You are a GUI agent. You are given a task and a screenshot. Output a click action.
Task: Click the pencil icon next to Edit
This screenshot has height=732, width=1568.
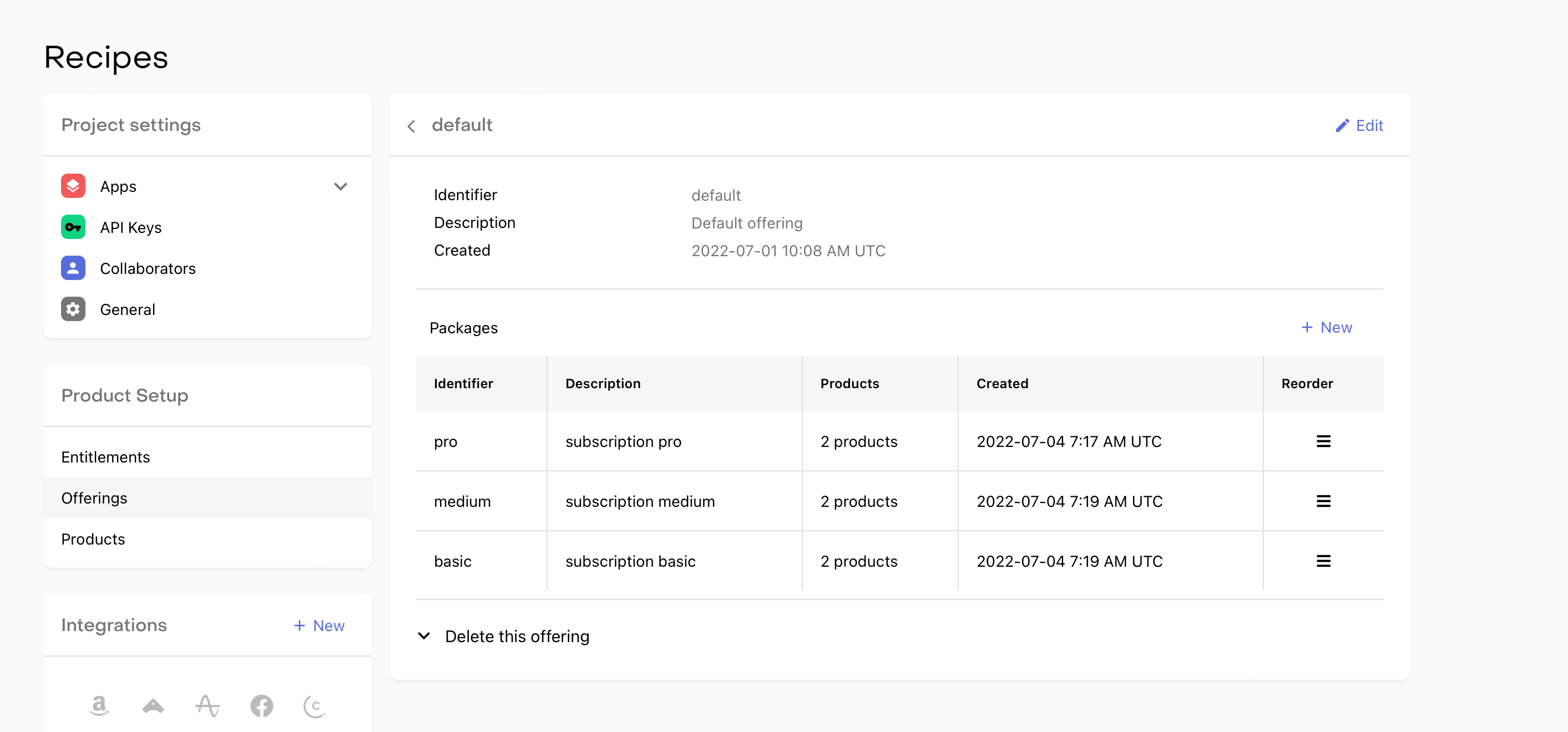tap(1342, 125)
